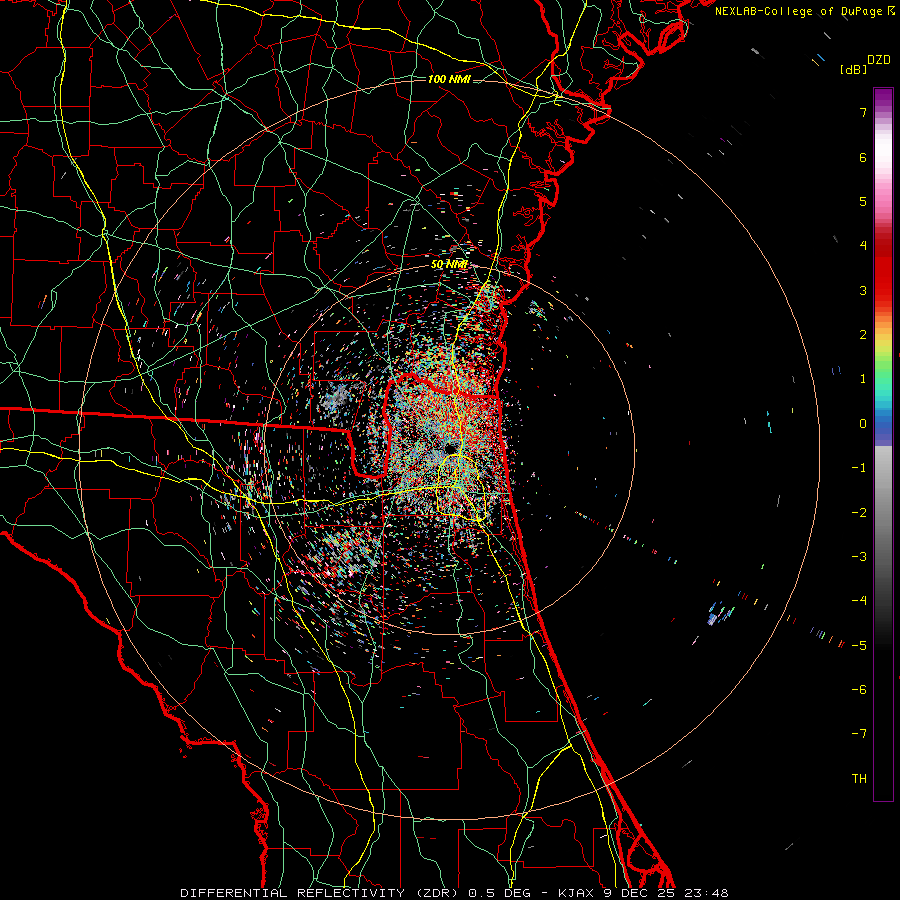Click the -3 scale value
This screenshot has height=900, width=900.
pos(859,556)
